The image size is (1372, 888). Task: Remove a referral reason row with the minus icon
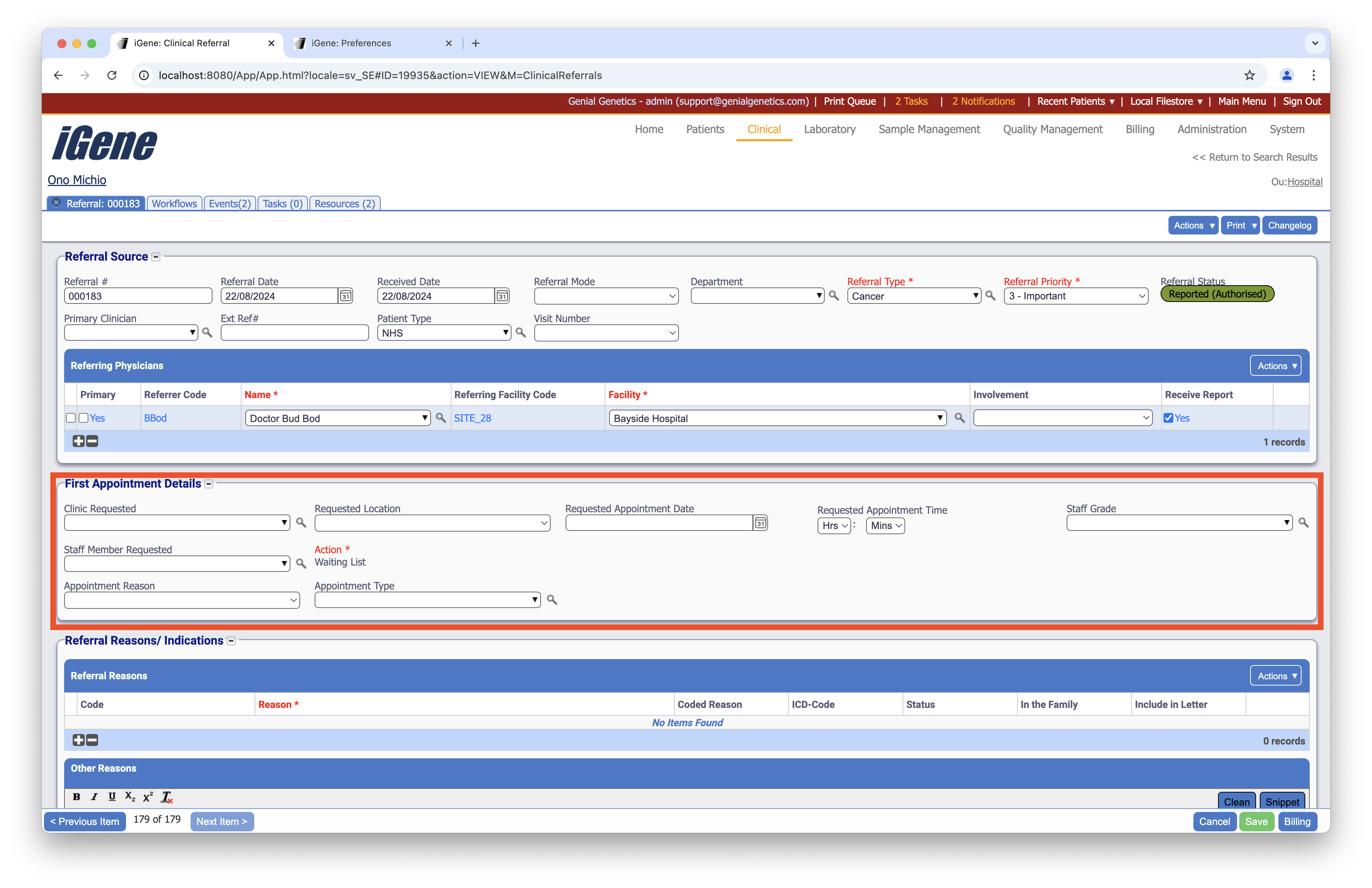92,740
